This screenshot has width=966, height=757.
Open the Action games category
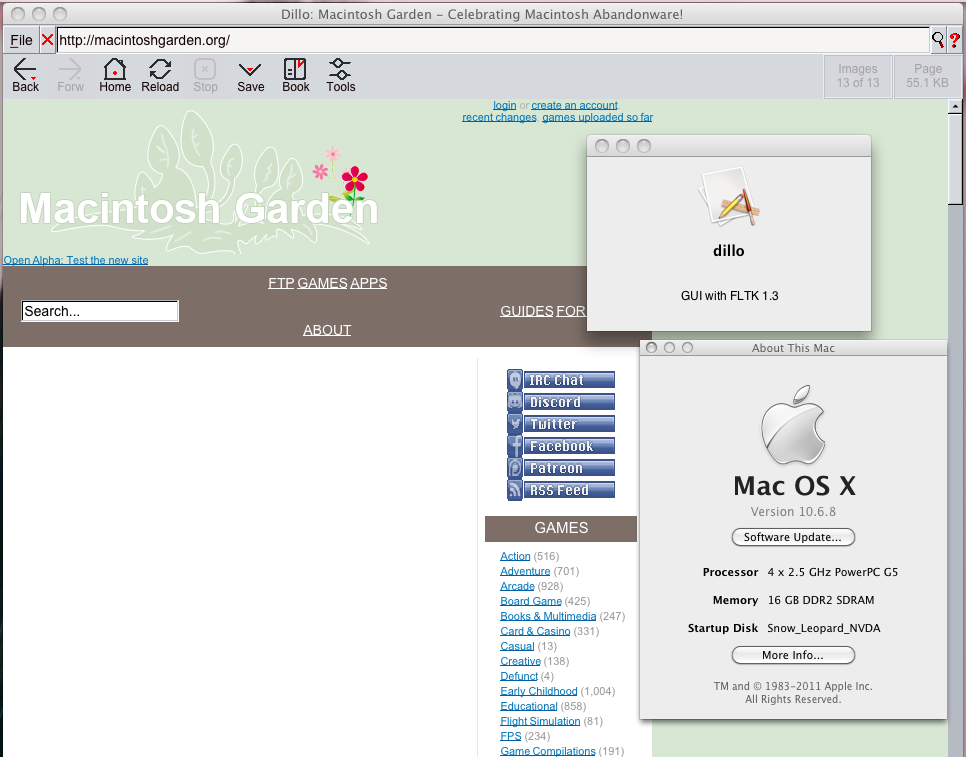pyautogui.click(x=515, y=556)
